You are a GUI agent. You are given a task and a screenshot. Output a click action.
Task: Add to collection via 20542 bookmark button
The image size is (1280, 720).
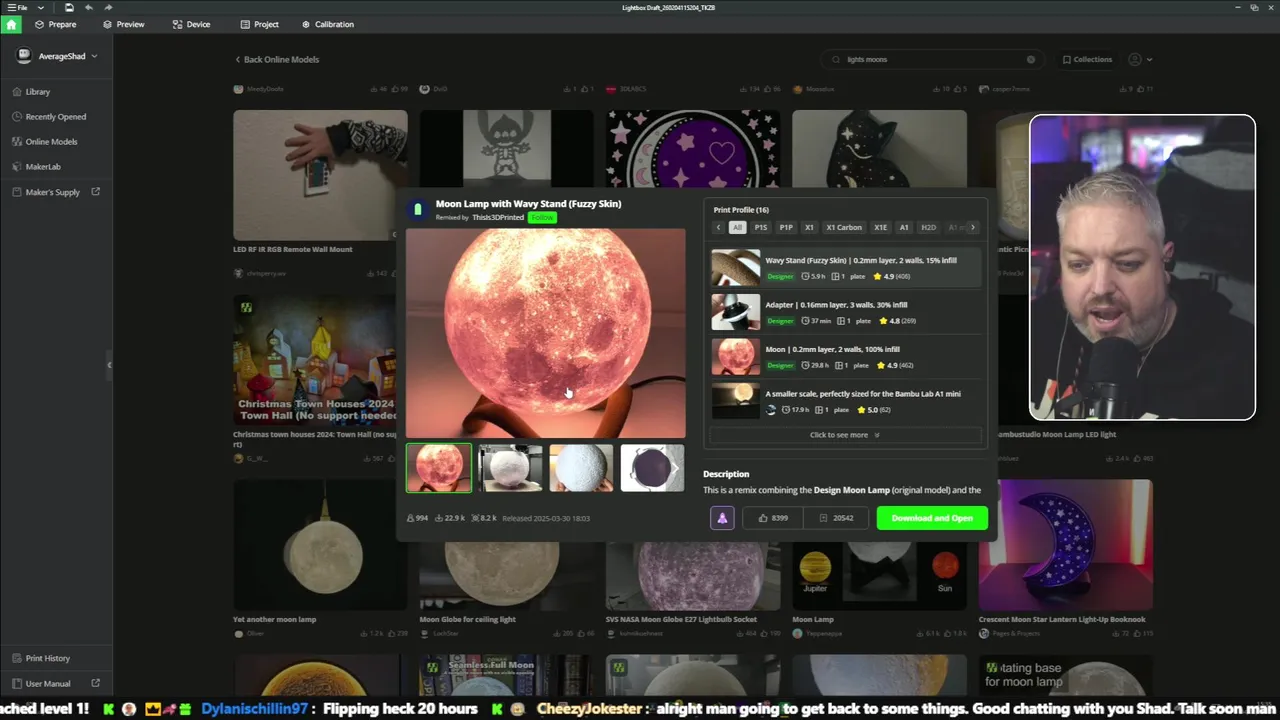point(836,518)
